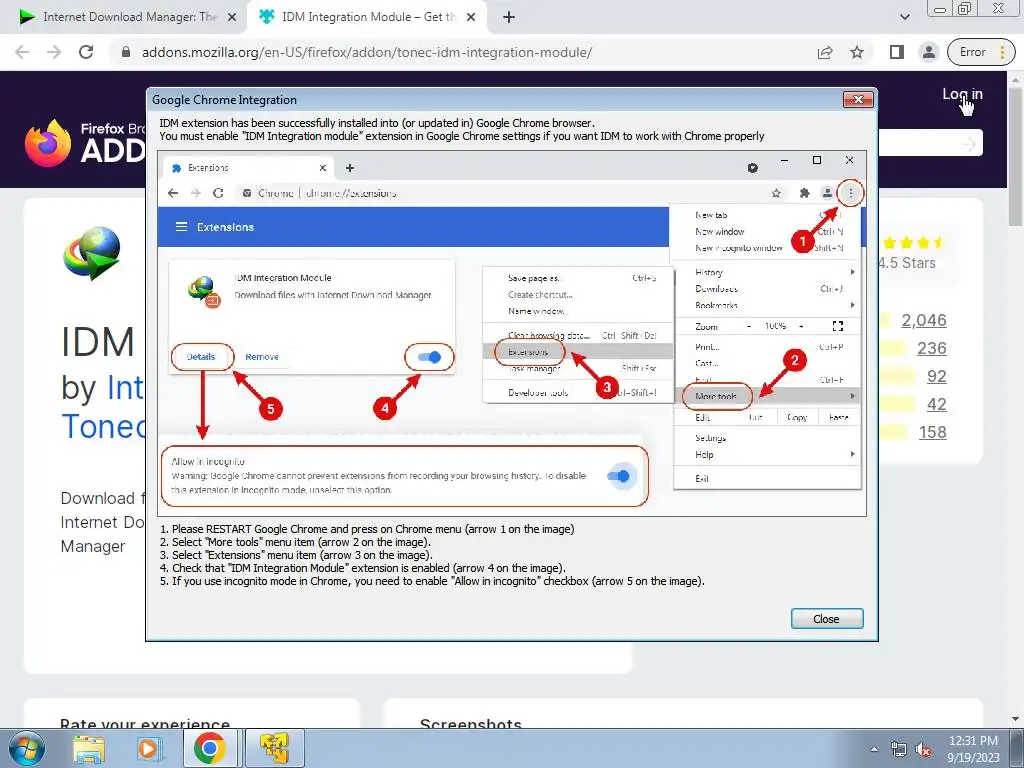This screenshot has width=1024, height=768.
Task: Open the Chrome profile avatar menu
Action: click(x=928, y=52)
